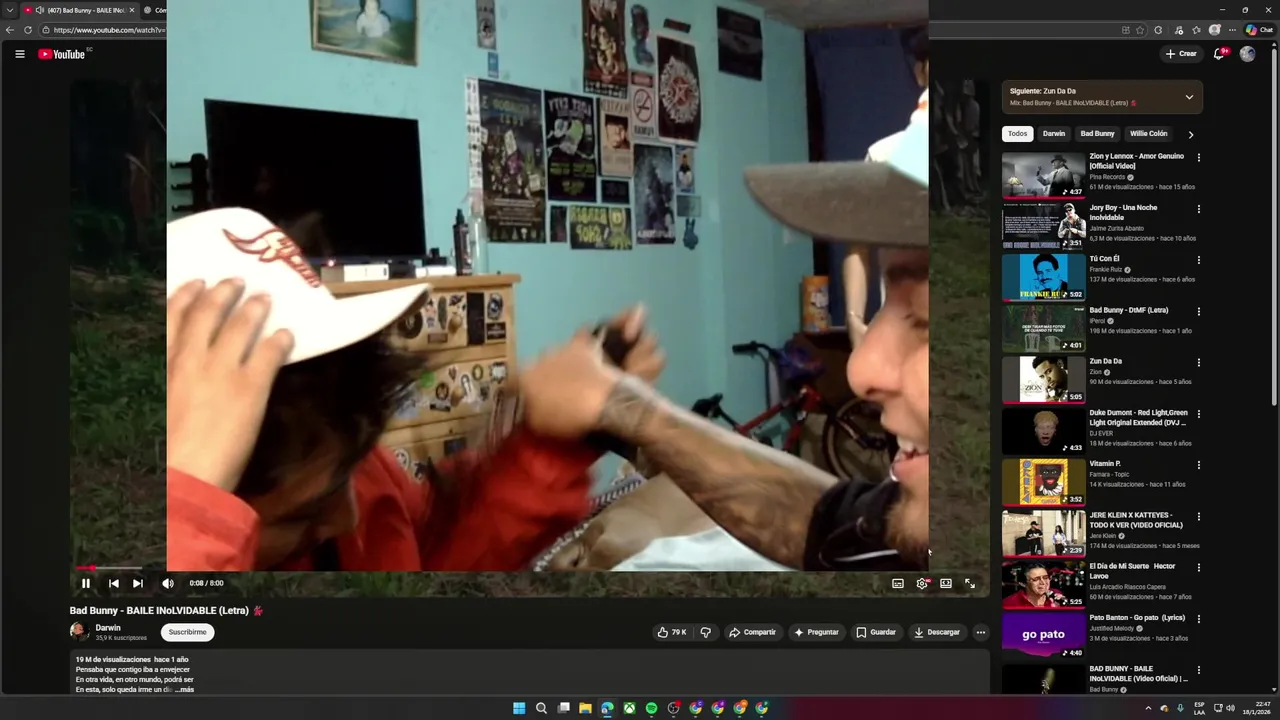Expand the description with ...más
Screen dimensions: 1280x720
point(185,690)
